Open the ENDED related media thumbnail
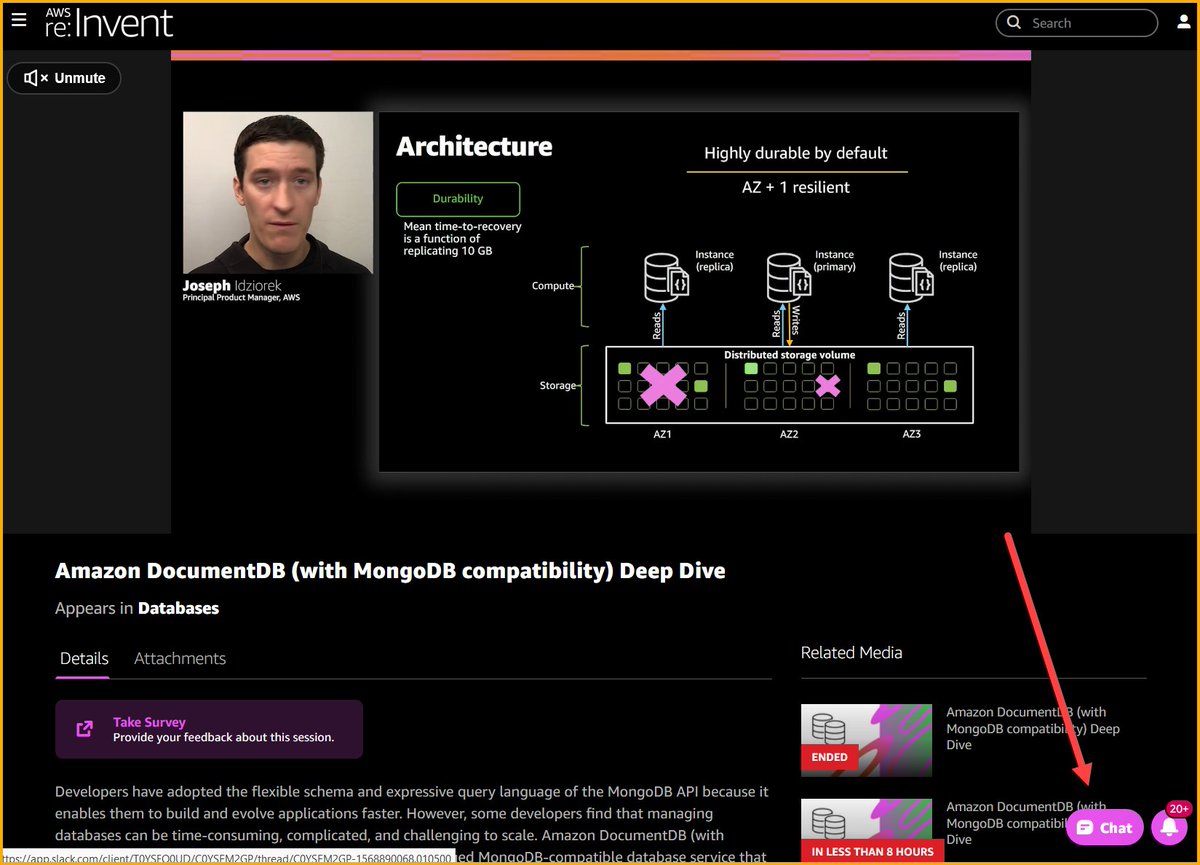Image resolution: width=1200 pixels, height=865 pixels. (x=866, y=740)
